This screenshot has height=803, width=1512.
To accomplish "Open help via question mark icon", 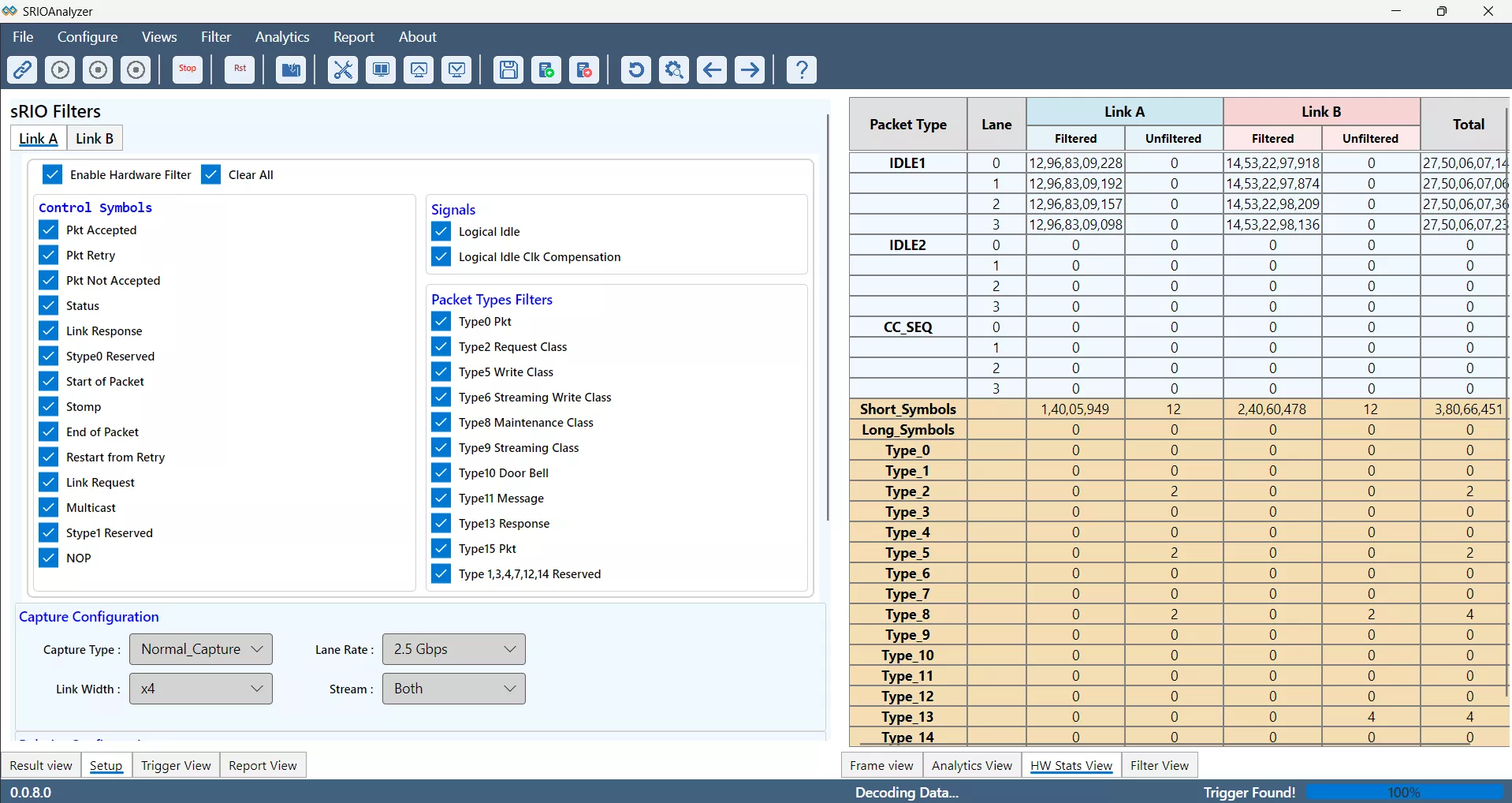I will 801,70.
